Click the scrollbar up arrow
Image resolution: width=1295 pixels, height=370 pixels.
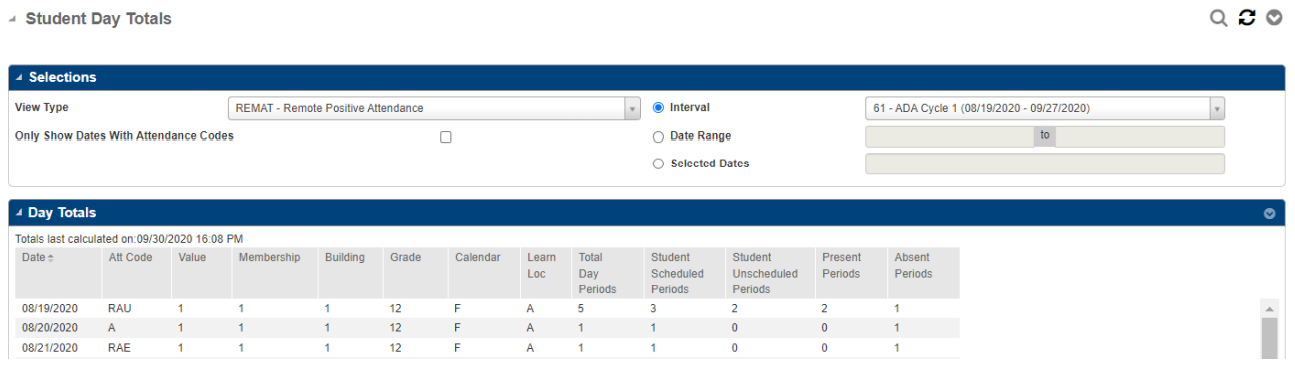(1270, 309)
